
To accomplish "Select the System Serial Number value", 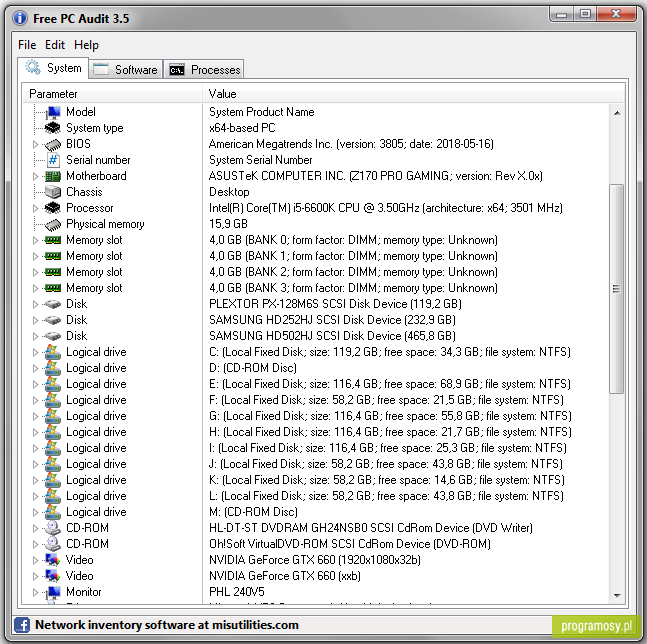I will (x=261, y=160).
